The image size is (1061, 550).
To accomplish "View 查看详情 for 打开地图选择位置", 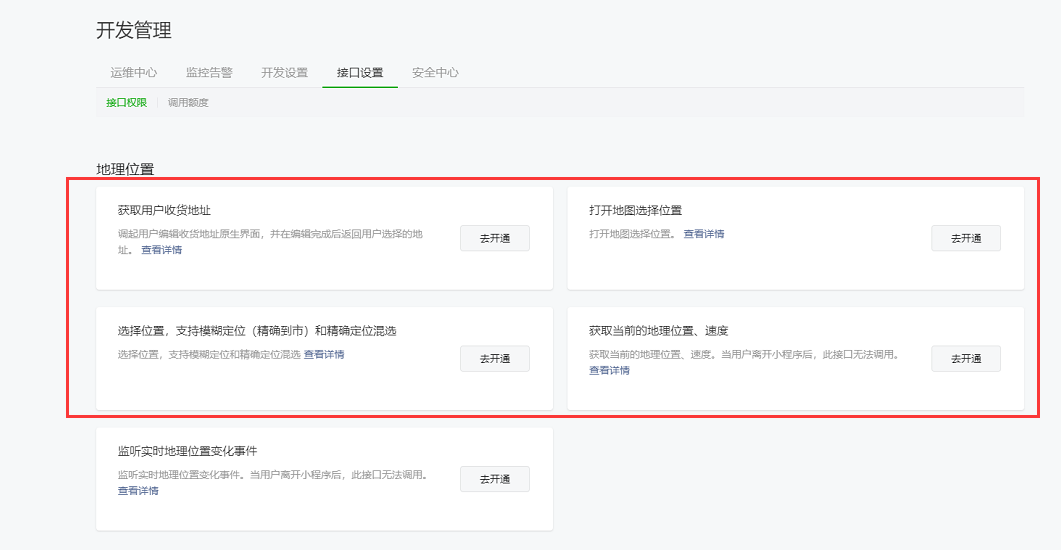I will pyautogui.click(x=704, y=234).
